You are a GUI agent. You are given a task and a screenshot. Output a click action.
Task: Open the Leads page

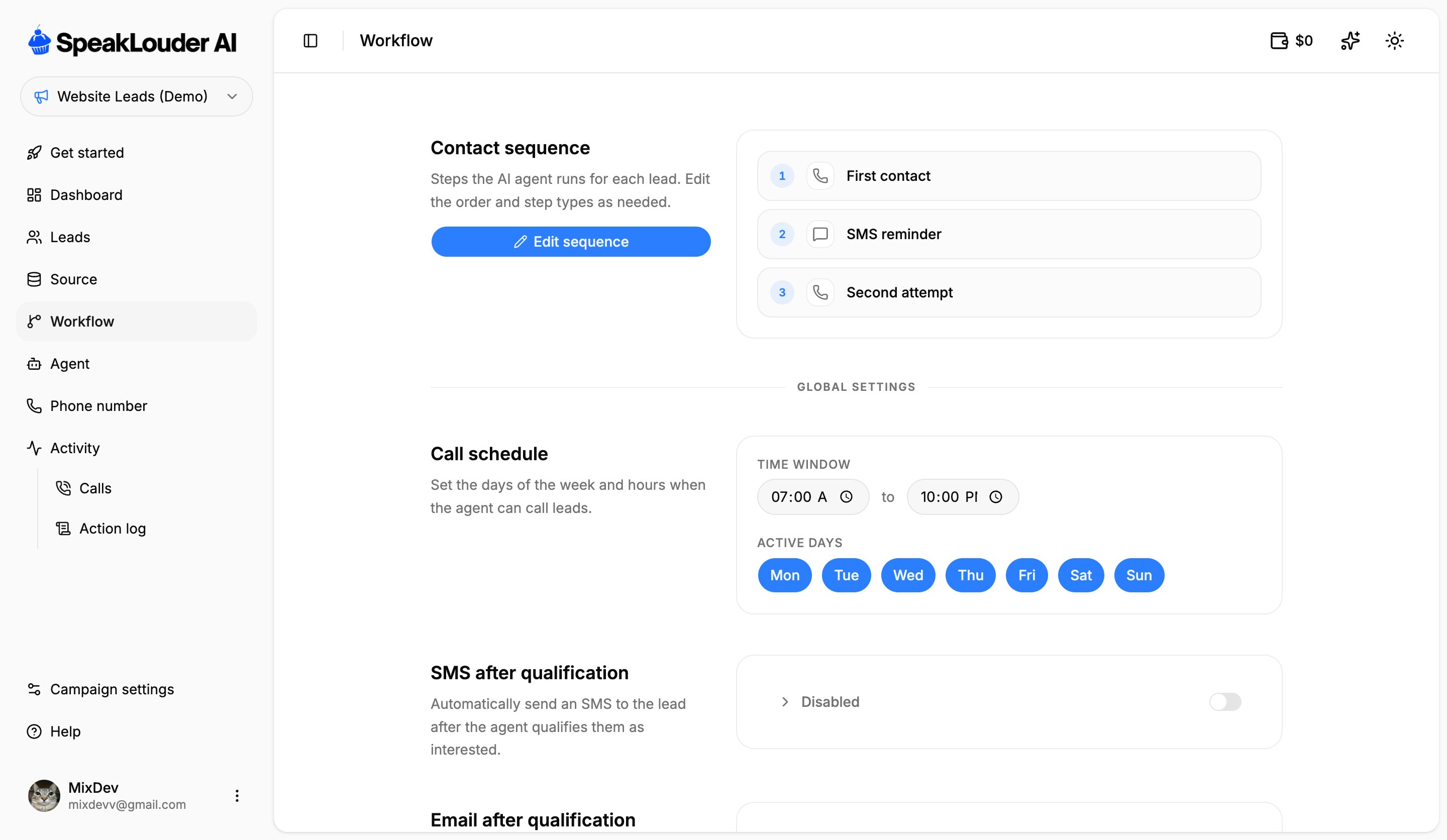coord(137,237)
